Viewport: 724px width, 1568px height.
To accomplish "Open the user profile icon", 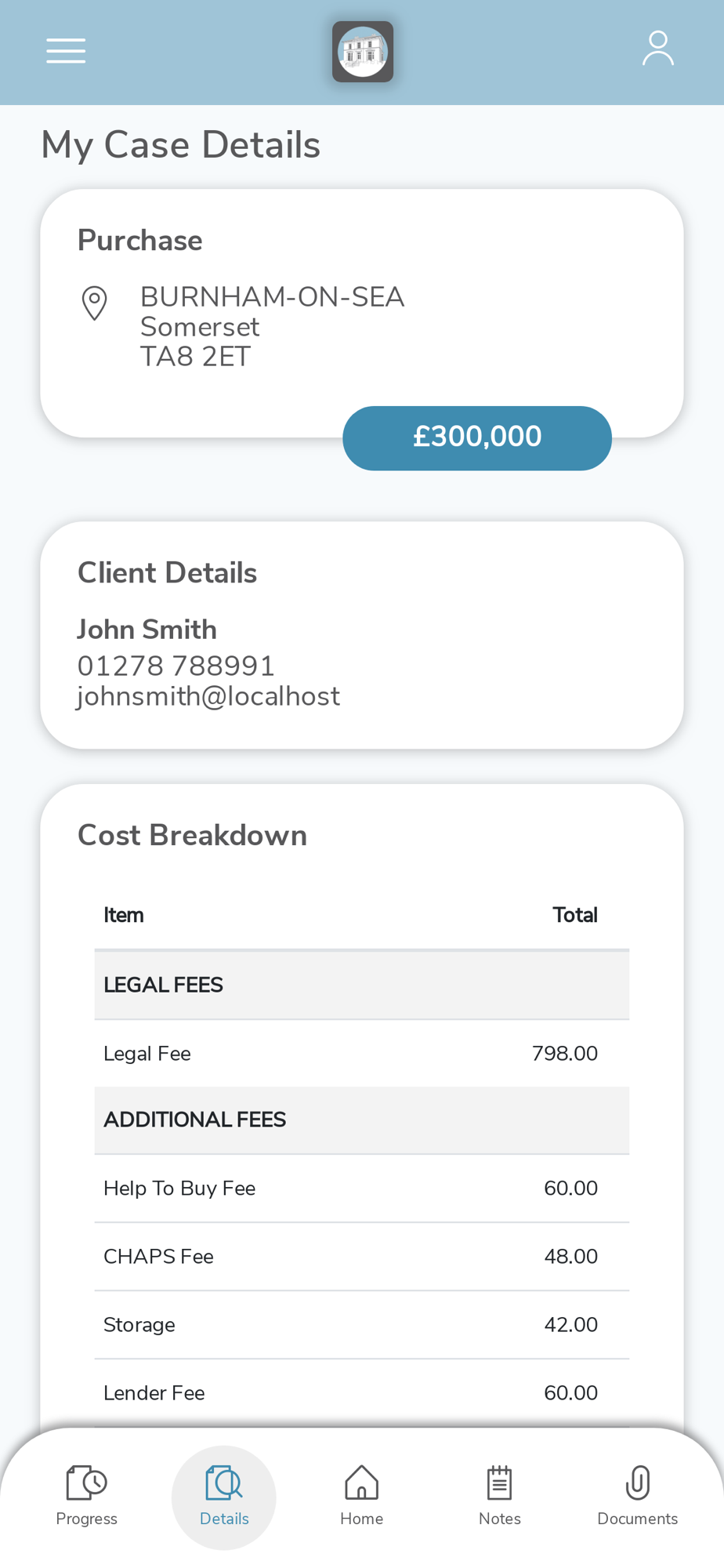I will pyautogui.click(x=657, y=49).
